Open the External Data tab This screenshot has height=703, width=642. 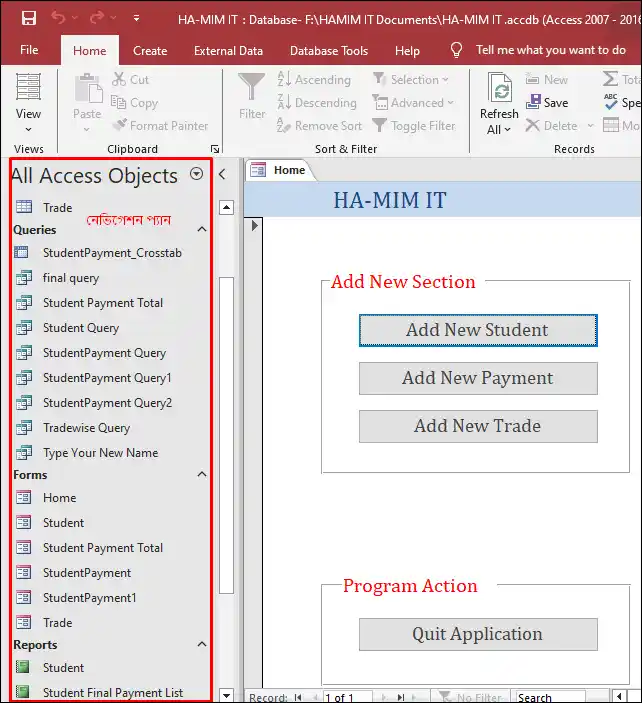coord(228,51)
